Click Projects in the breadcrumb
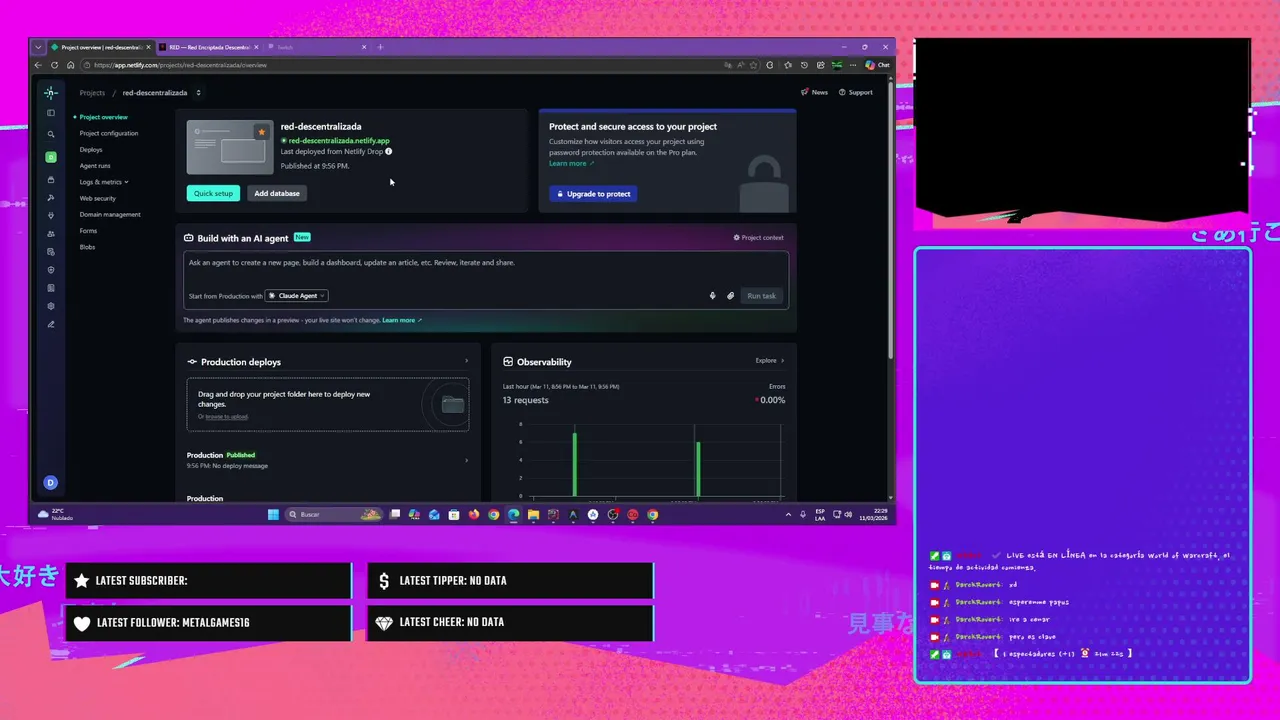The image size is (1280, 720). pyautogui.click(x=92, y=93)
